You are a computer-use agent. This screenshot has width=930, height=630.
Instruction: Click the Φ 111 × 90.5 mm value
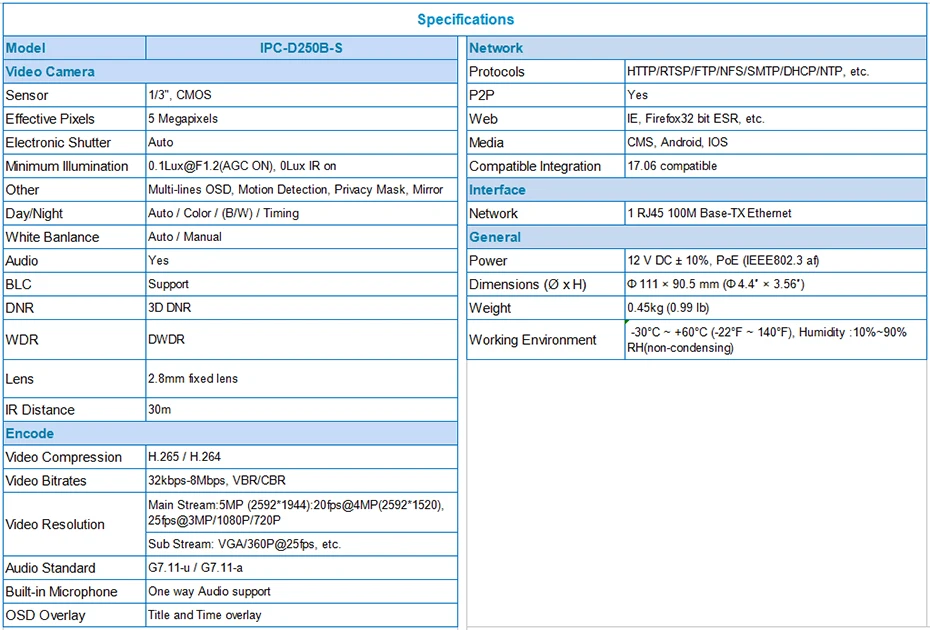point(716,284)
